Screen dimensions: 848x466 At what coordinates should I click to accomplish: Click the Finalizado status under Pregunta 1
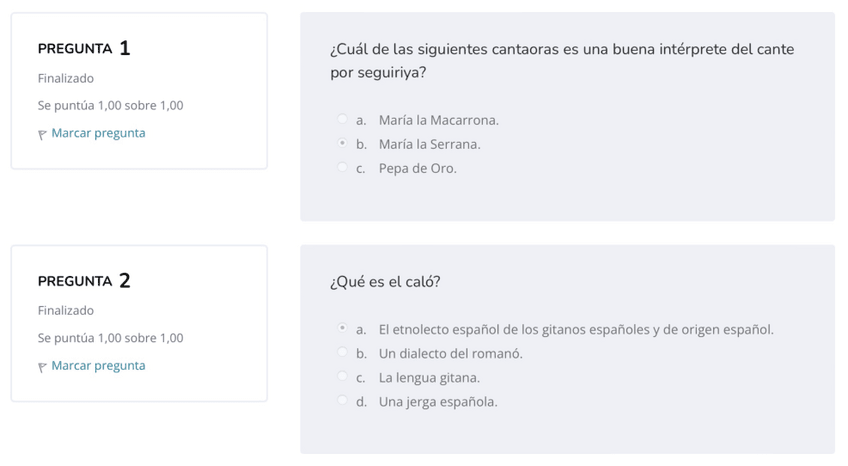coord(66,78)
